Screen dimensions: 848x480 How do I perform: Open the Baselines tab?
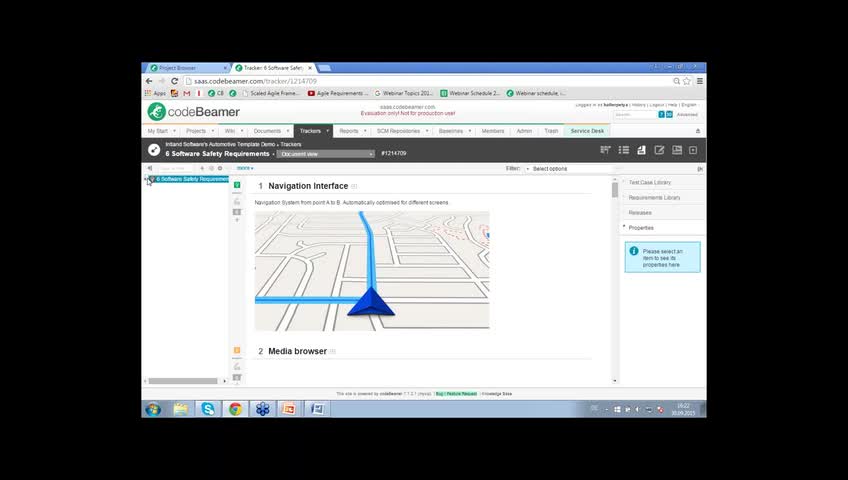click(450, 131)
